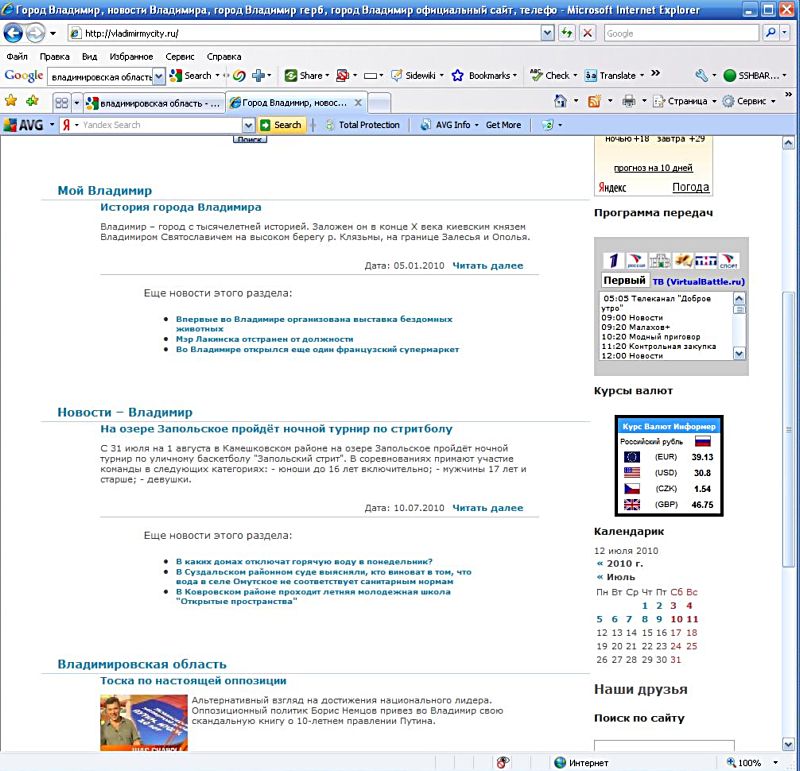Screen dimensions: 800x771
Task: Click in the Google search box at top right
Action: [681, 34]
